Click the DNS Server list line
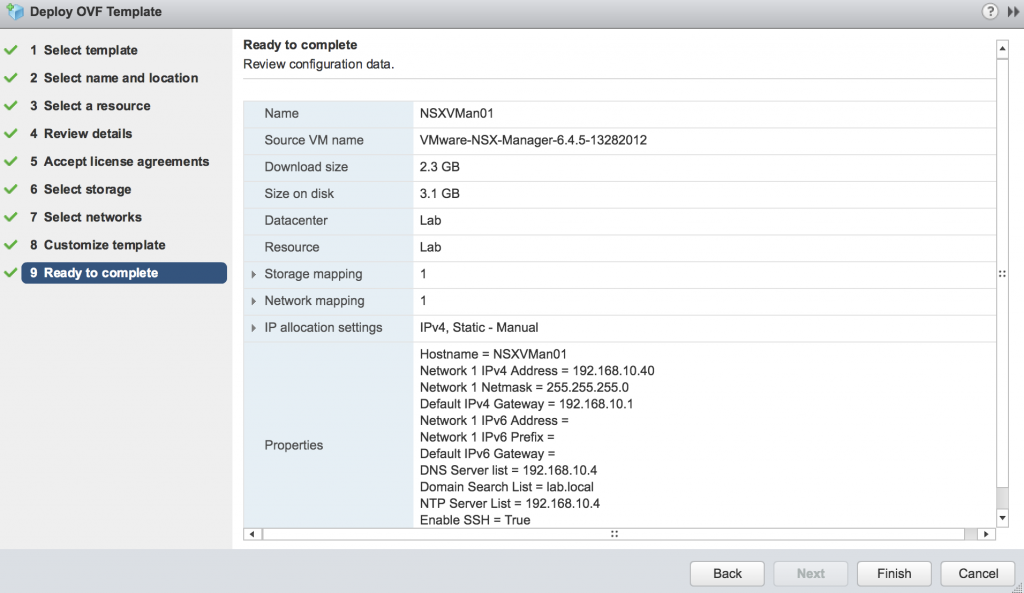The width and height of the screenshot is (1024, 593). 508,471
